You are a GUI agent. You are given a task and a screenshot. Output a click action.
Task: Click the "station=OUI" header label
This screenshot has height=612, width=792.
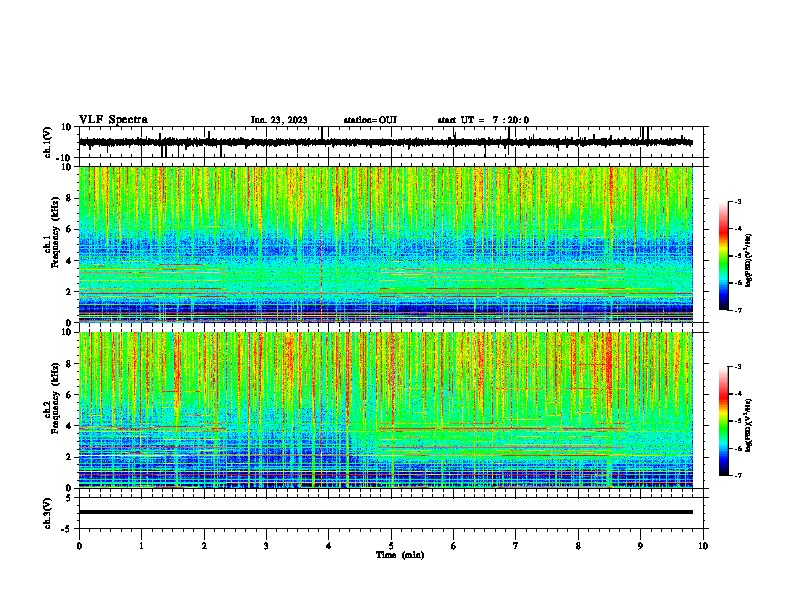pos(370,120)
